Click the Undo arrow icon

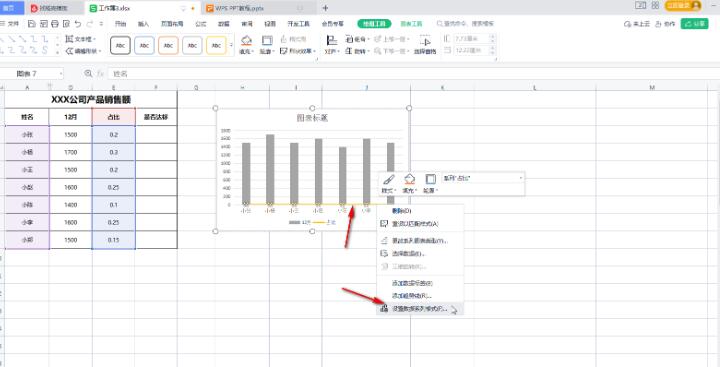click(x=78, y=23)
